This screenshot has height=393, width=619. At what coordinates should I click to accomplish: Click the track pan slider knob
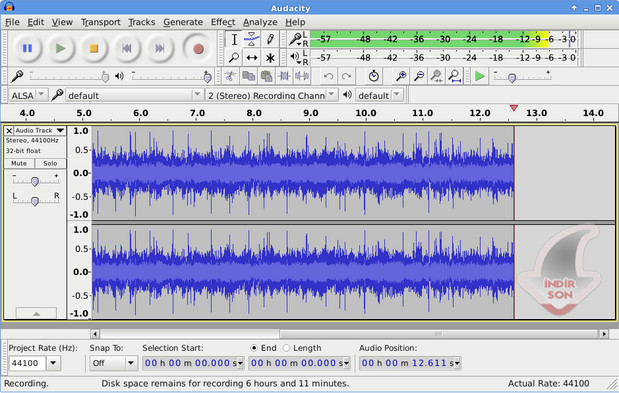pos(35,201)
